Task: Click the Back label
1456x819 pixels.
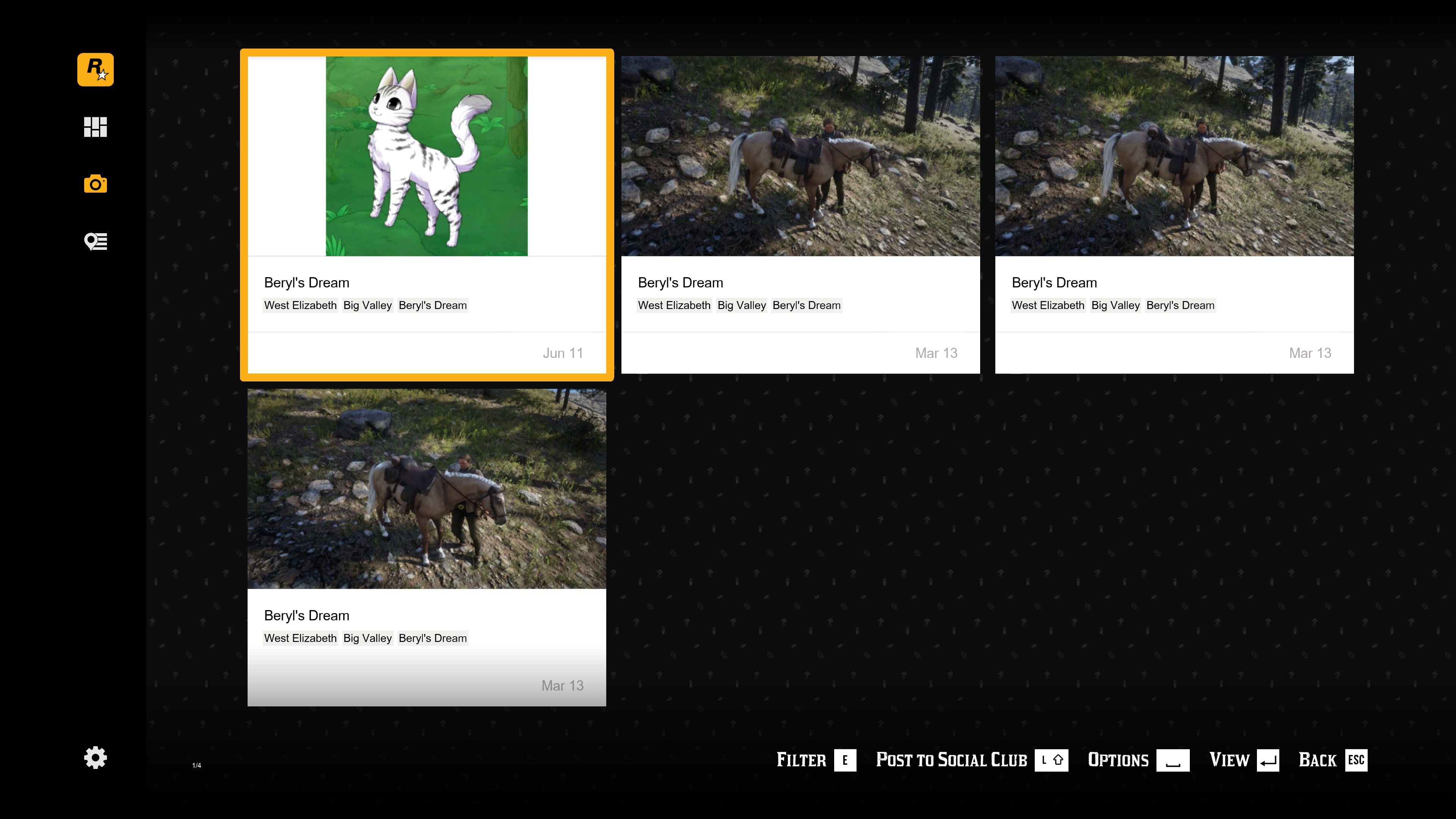Action: pyautogui.click(x=1317, y=760)
